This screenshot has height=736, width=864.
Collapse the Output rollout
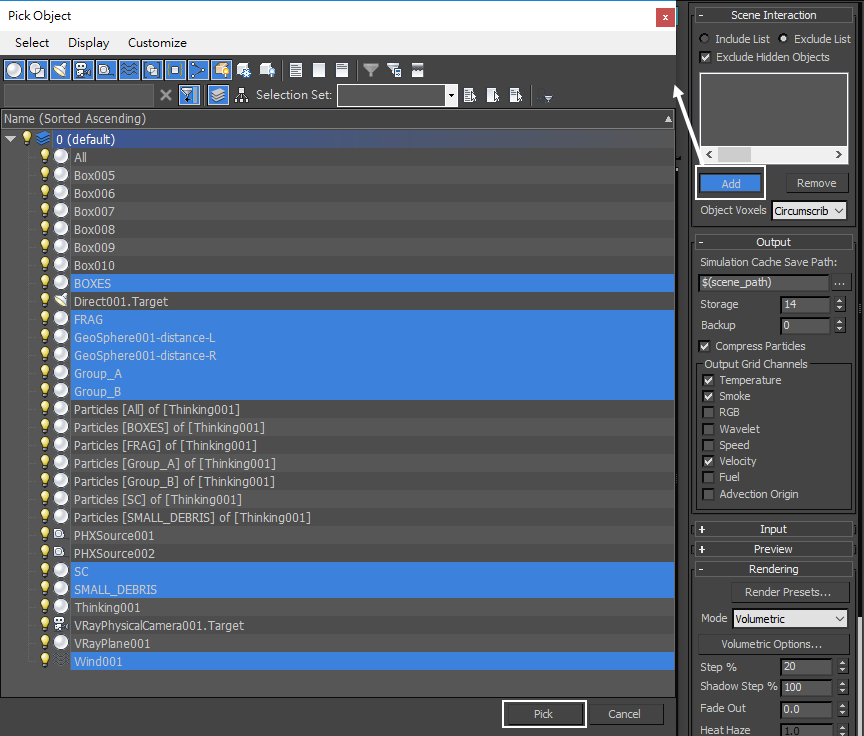[774, 242]
